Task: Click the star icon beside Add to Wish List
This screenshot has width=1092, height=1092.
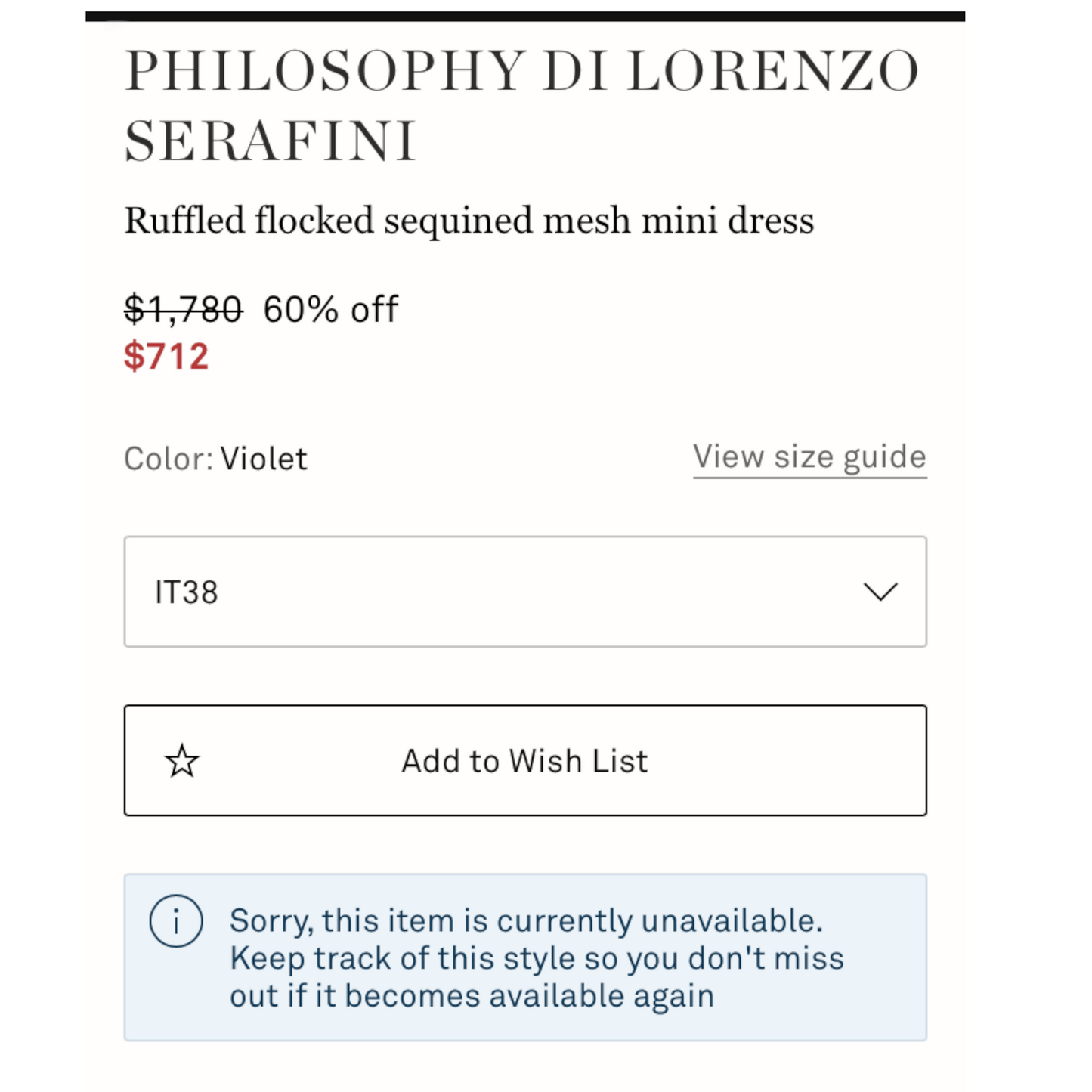Action: click(x=182, y=761)
